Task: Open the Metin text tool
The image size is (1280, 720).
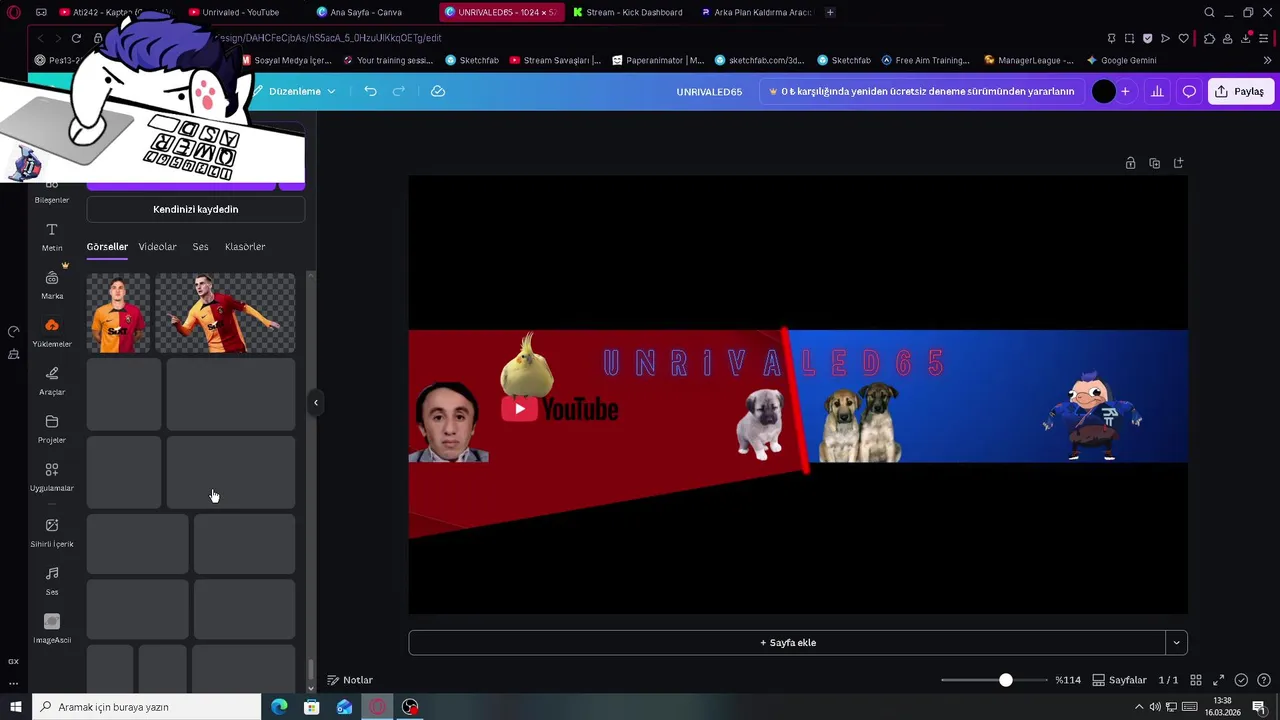Action: click(x=52, y=236)
